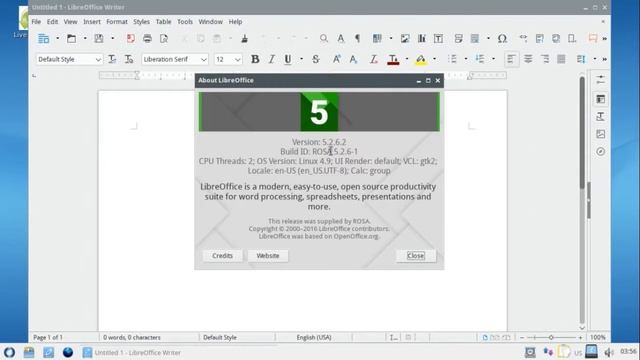Open the ROSA start menu in taskbar
The height and width of the screenshot is (360, 640).
pos(9,352)
